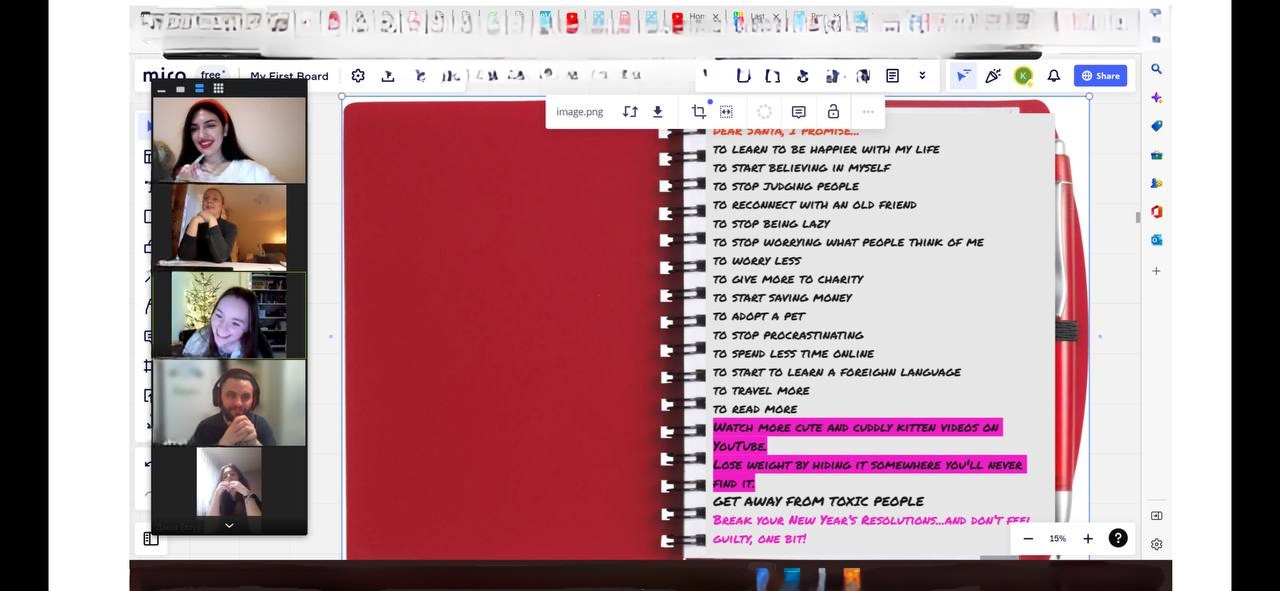Open more options ellipsis for image
The height and width of the screenshot is (591, 1280).
click(868, 112)
